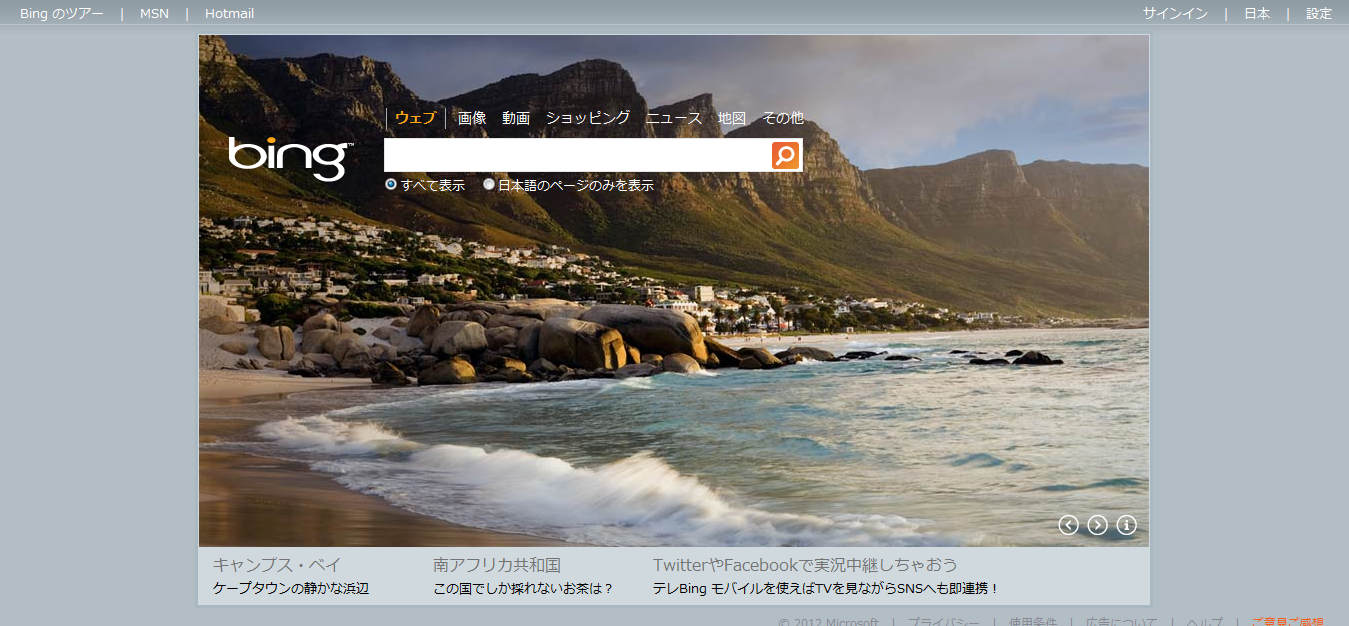1349x626 pixels.
Task: Expand the その他 menu
Action: (x=783, y=118)
